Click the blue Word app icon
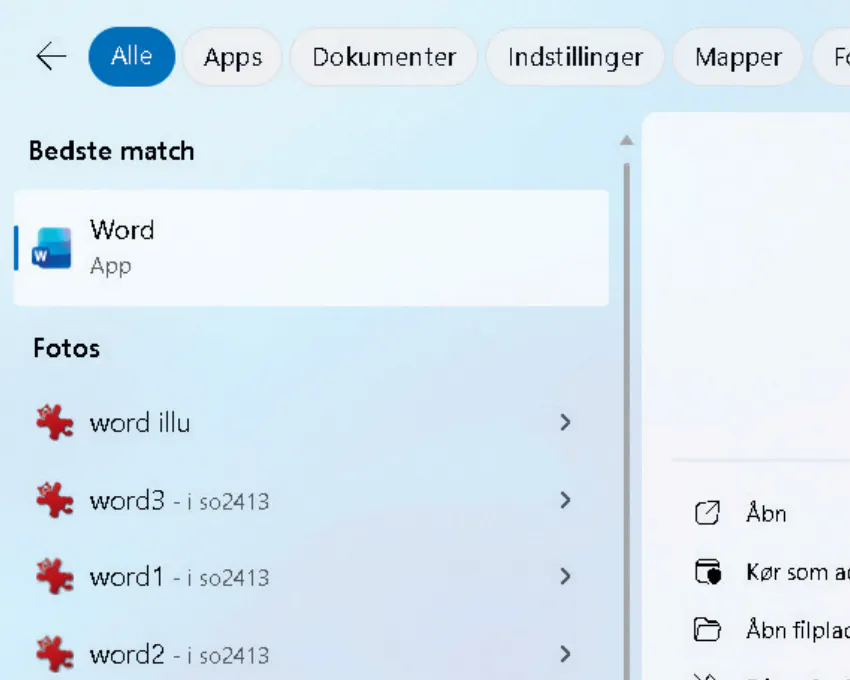This screenshot has width=850, height=680. coord(52,248)
